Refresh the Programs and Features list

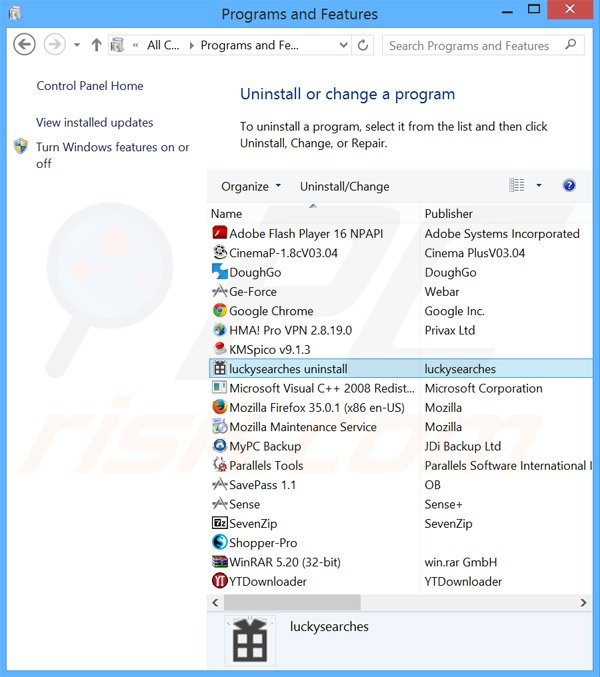(x=363, y=45)
